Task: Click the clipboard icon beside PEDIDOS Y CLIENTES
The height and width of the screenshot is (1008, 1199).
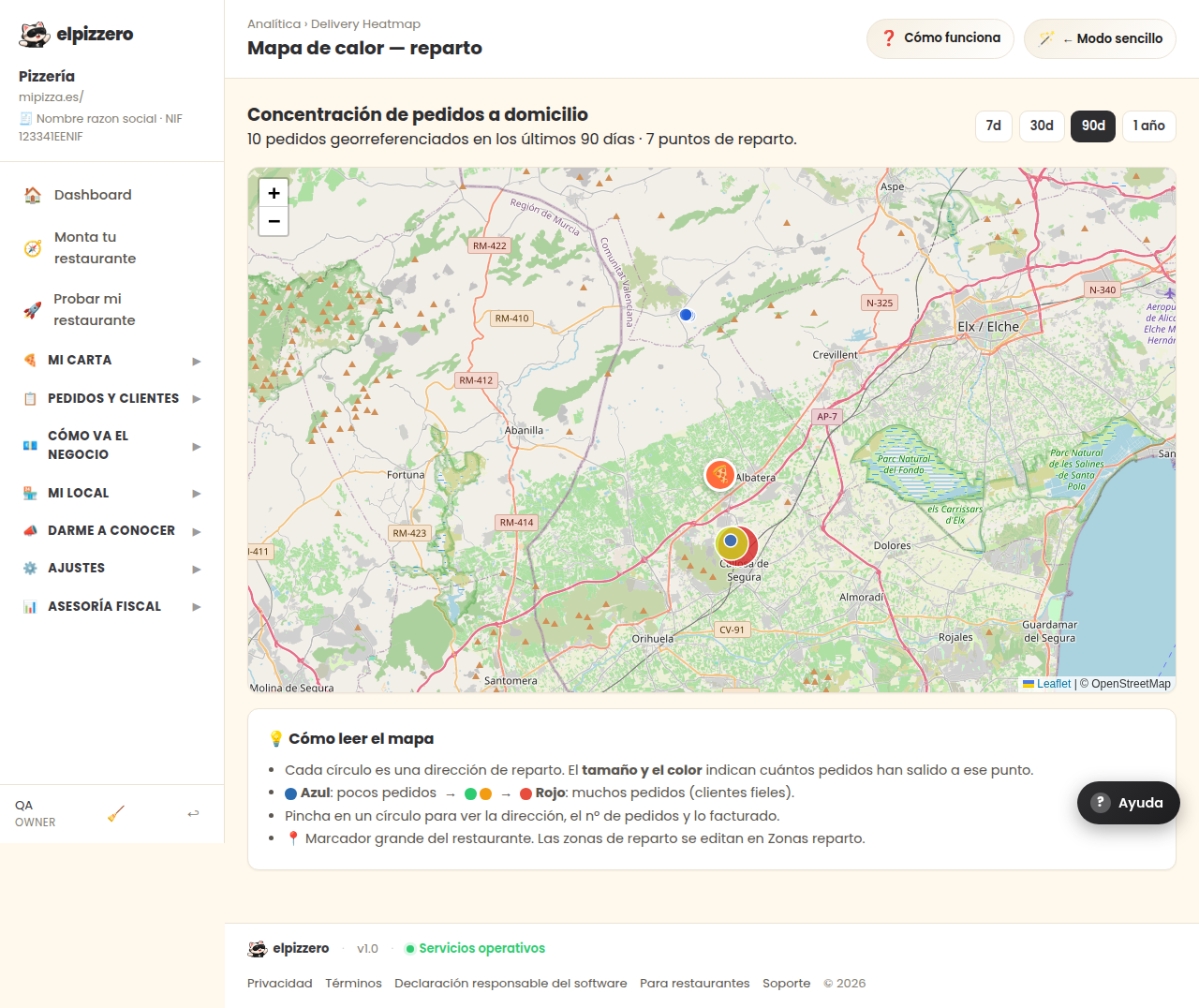Action: pos(30,399)
